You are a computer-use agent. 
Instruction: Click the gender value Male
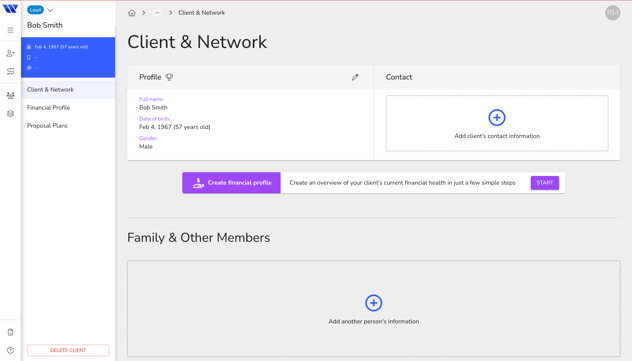coord(146,147)
